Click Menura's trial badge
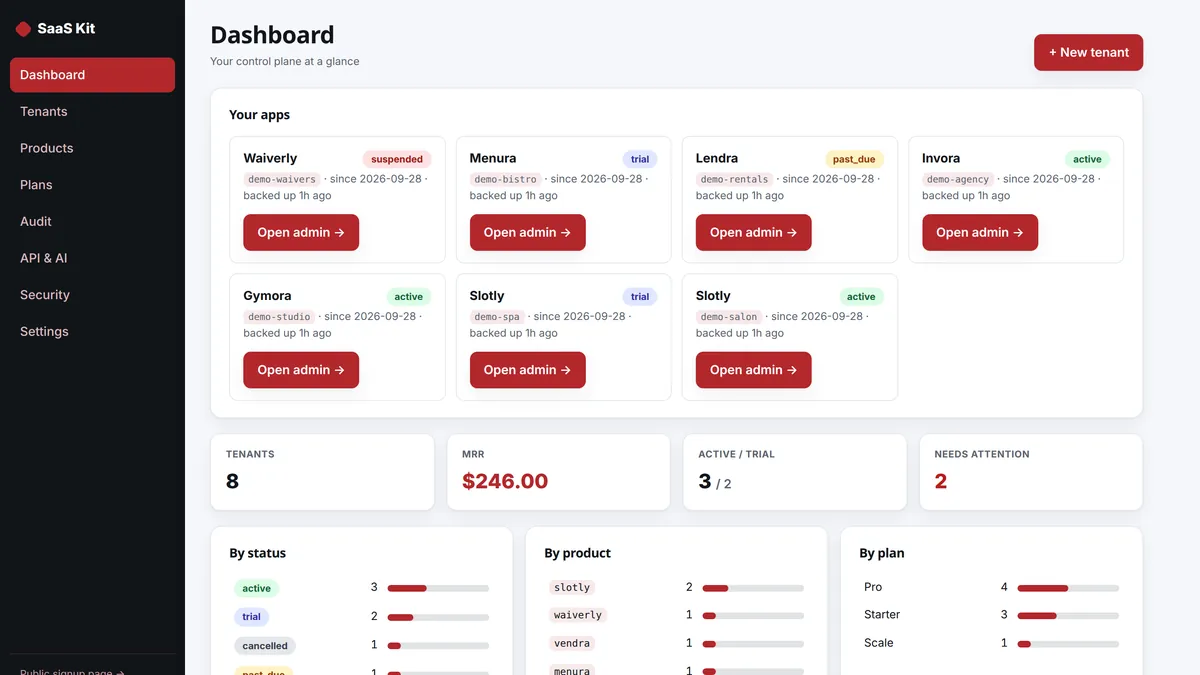The image size is (1200, 675). pos(640,159)
